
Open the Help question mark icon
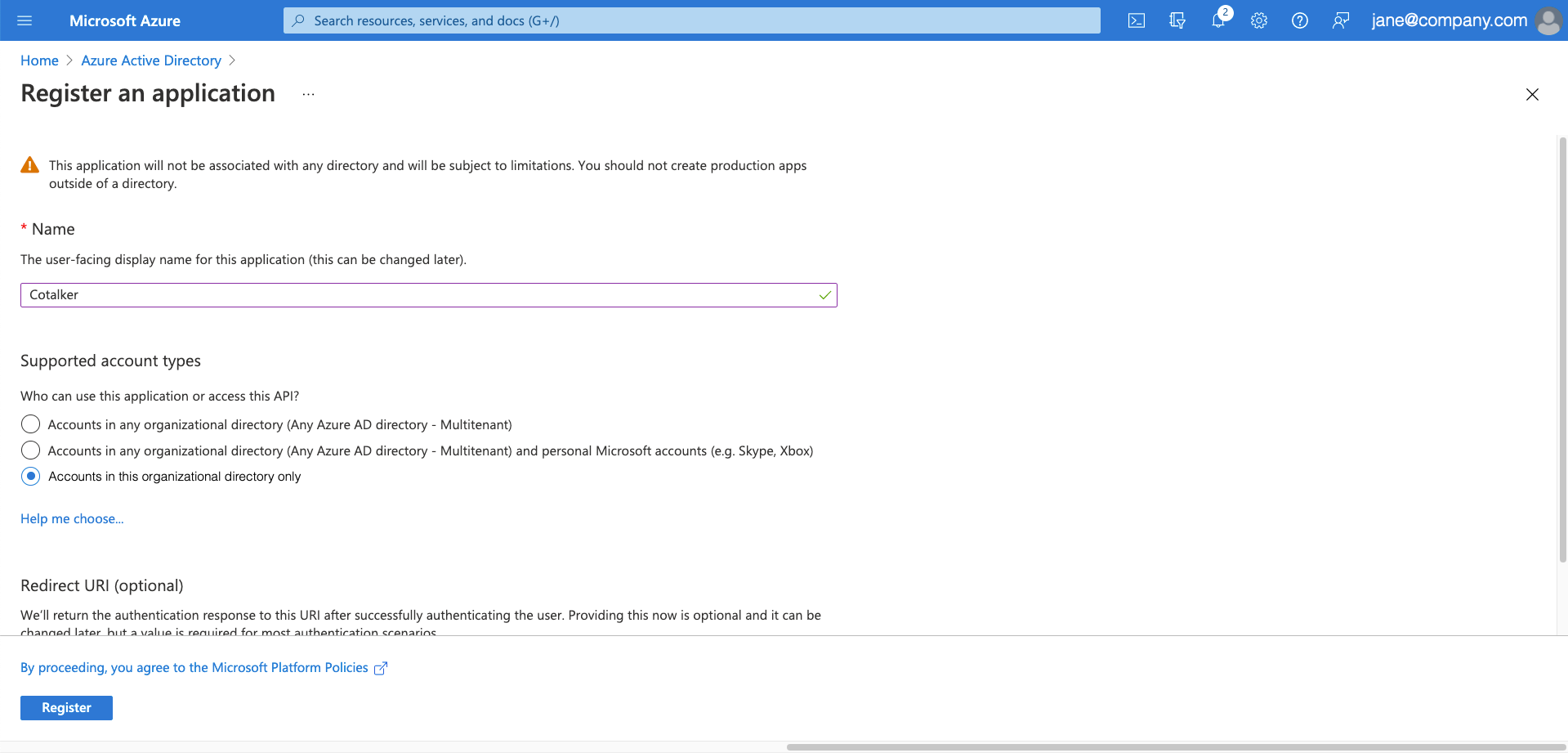(1300, 20)
